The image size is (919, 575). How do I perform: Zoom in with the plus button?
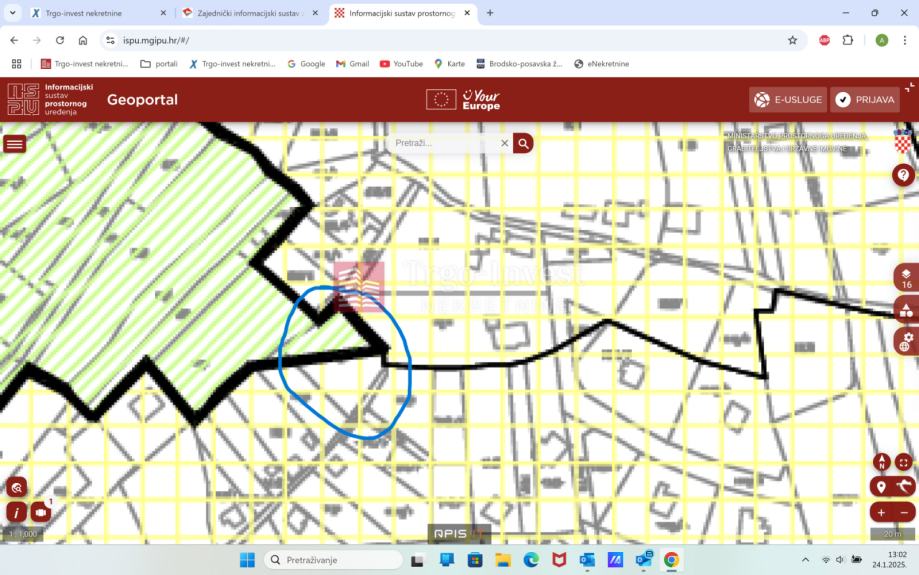(x=881, y=512)
